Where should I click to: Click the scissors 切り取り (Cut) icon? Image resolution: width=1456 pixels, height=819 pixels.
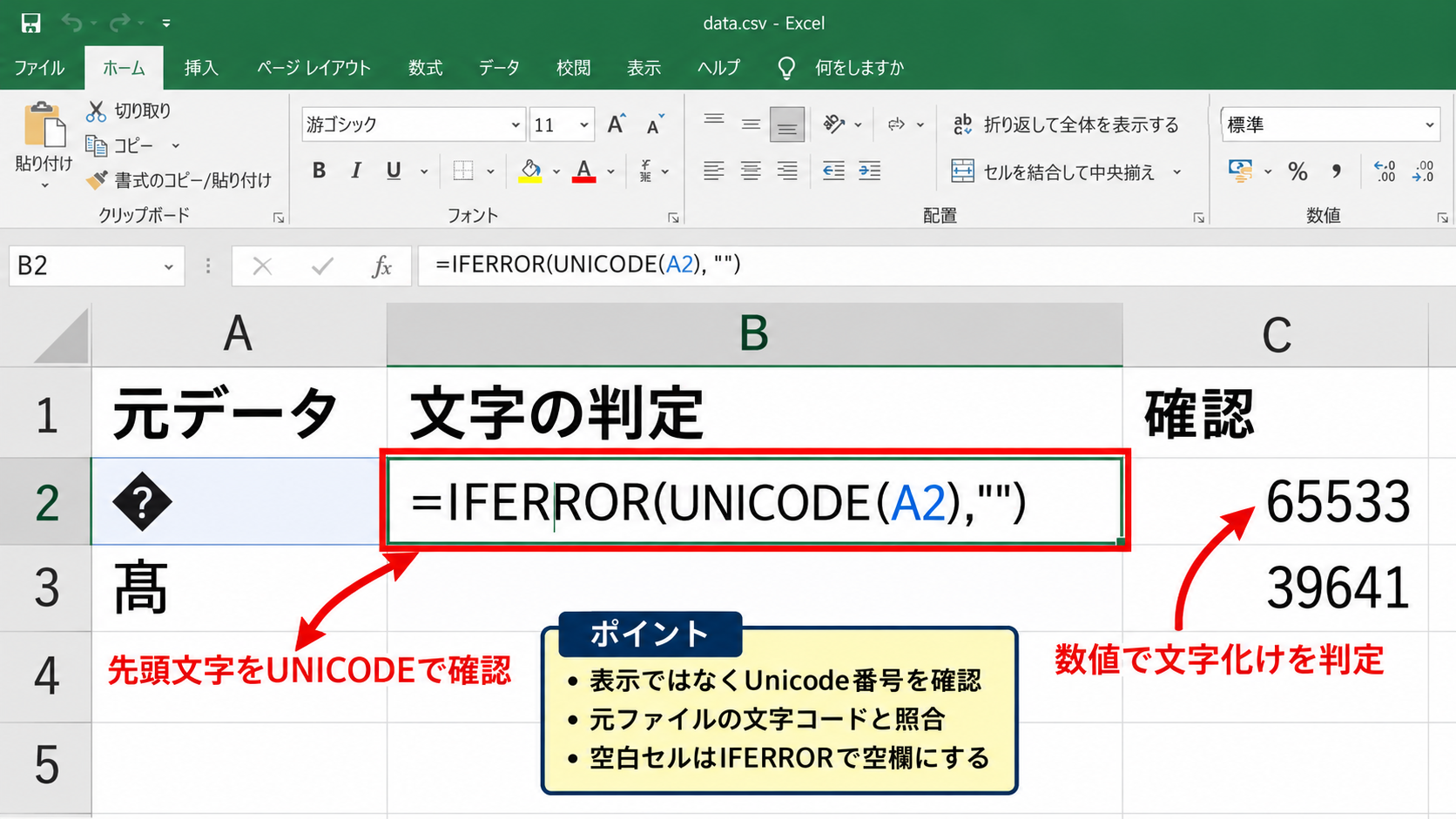coord(96,111)
